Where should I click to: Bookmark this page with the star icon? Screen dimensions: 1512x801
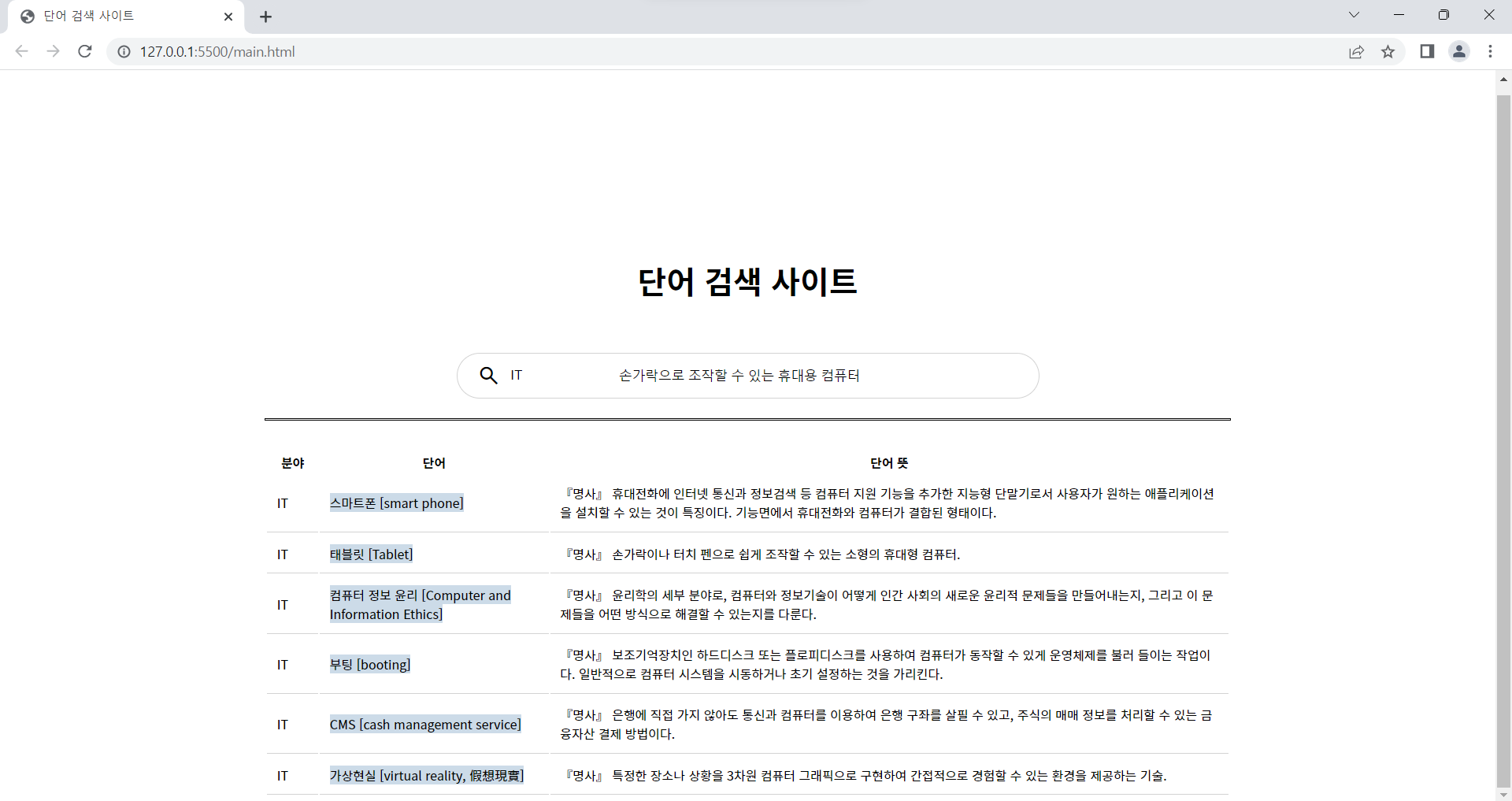pyautogui.click(x=1388, y=51)
